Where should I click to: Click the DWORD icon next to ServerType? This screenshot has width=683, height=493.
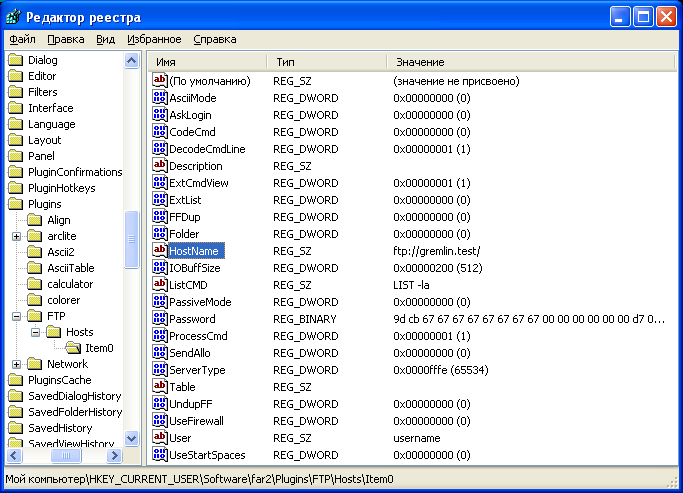[160, 369]
